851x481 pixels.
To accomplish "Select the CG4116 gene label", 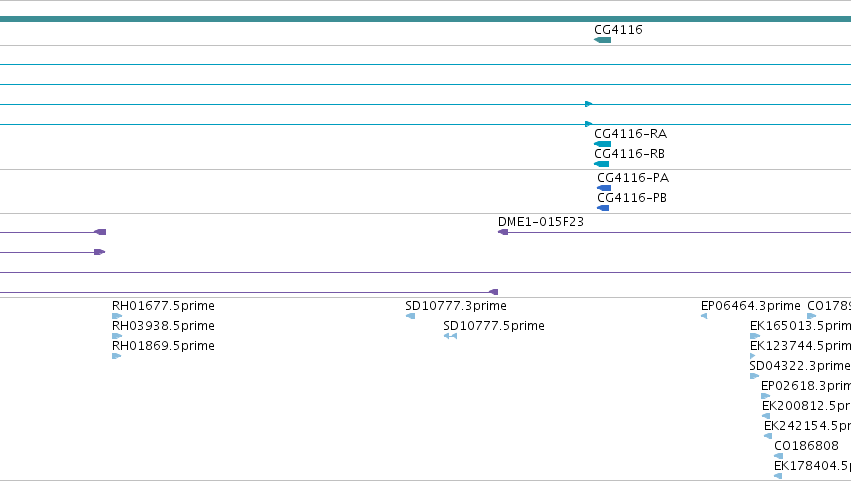I will tap(618, 30).
